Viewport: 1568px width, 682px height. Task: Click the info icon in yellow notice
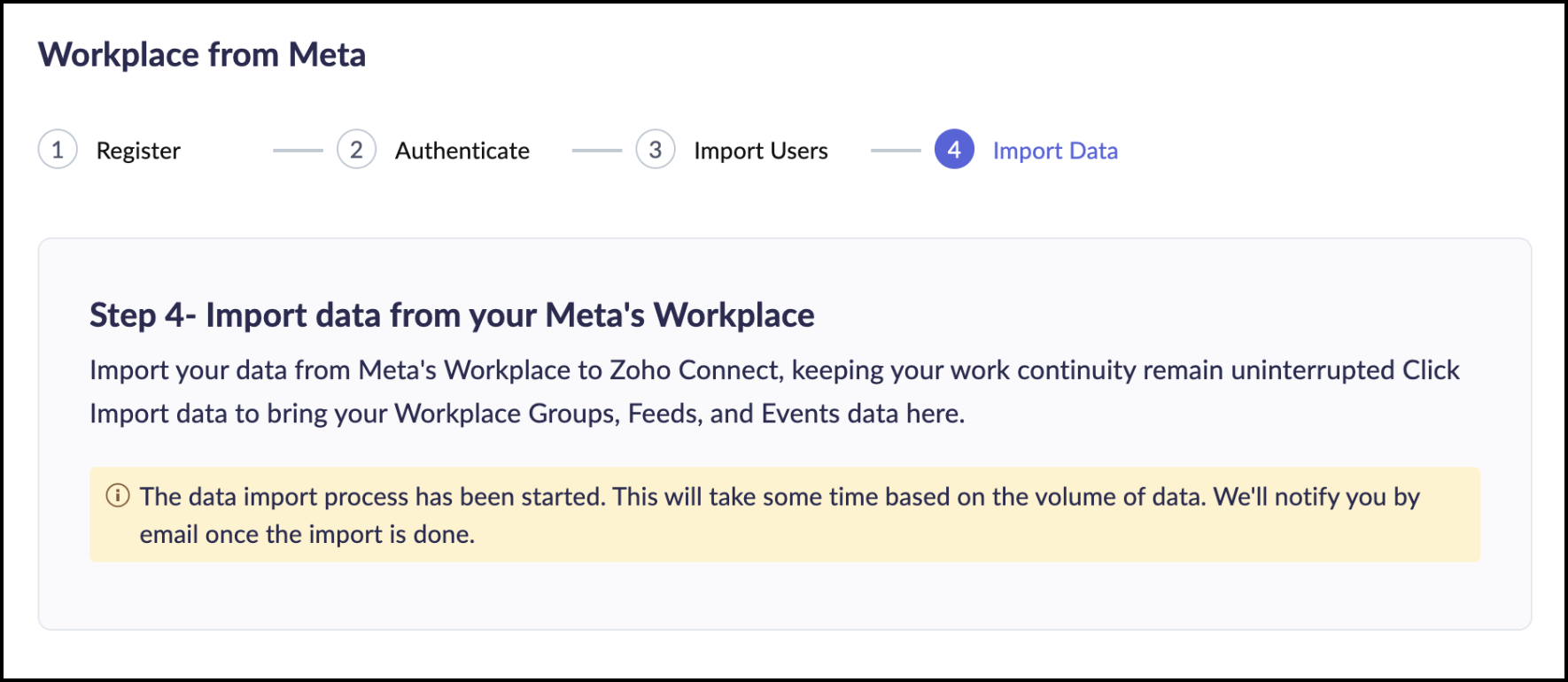point(118,495)
